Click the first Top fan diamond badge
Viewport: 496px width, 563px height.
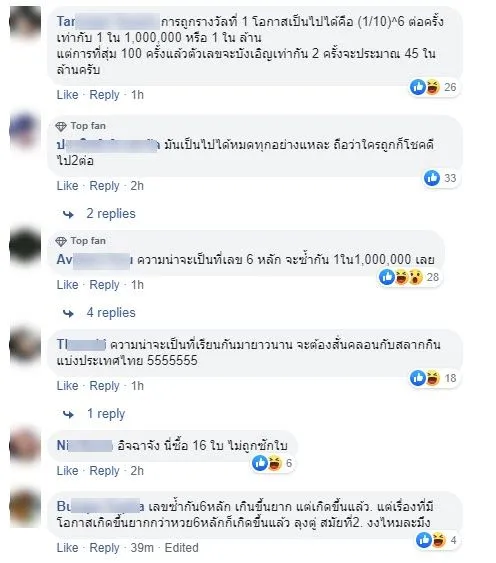(x=61, y=126)
